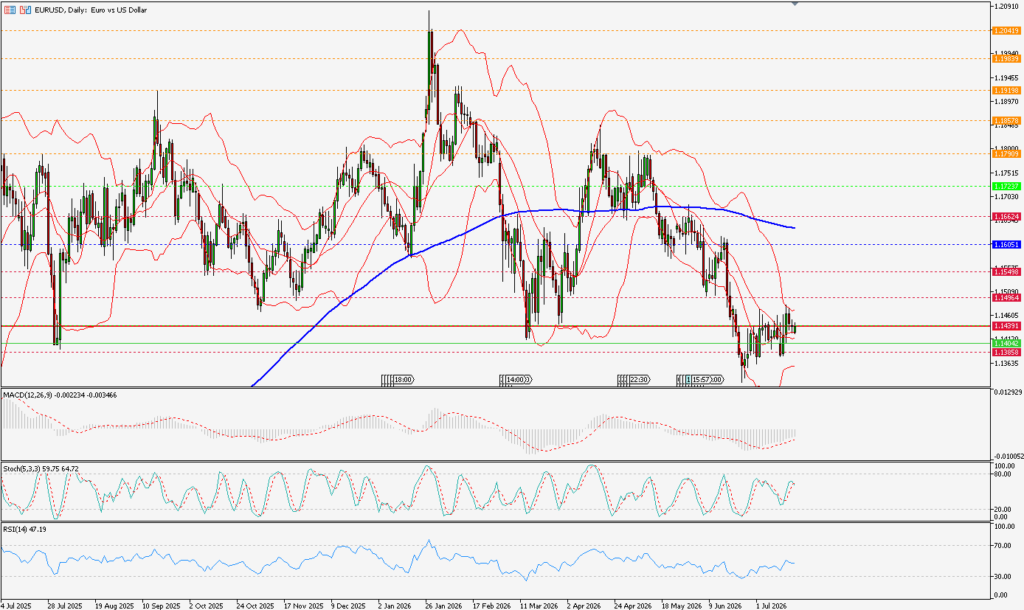1024x610 pixels.
Task: Click the 17 Feb 2026 date label
Action: click(492, 606)
